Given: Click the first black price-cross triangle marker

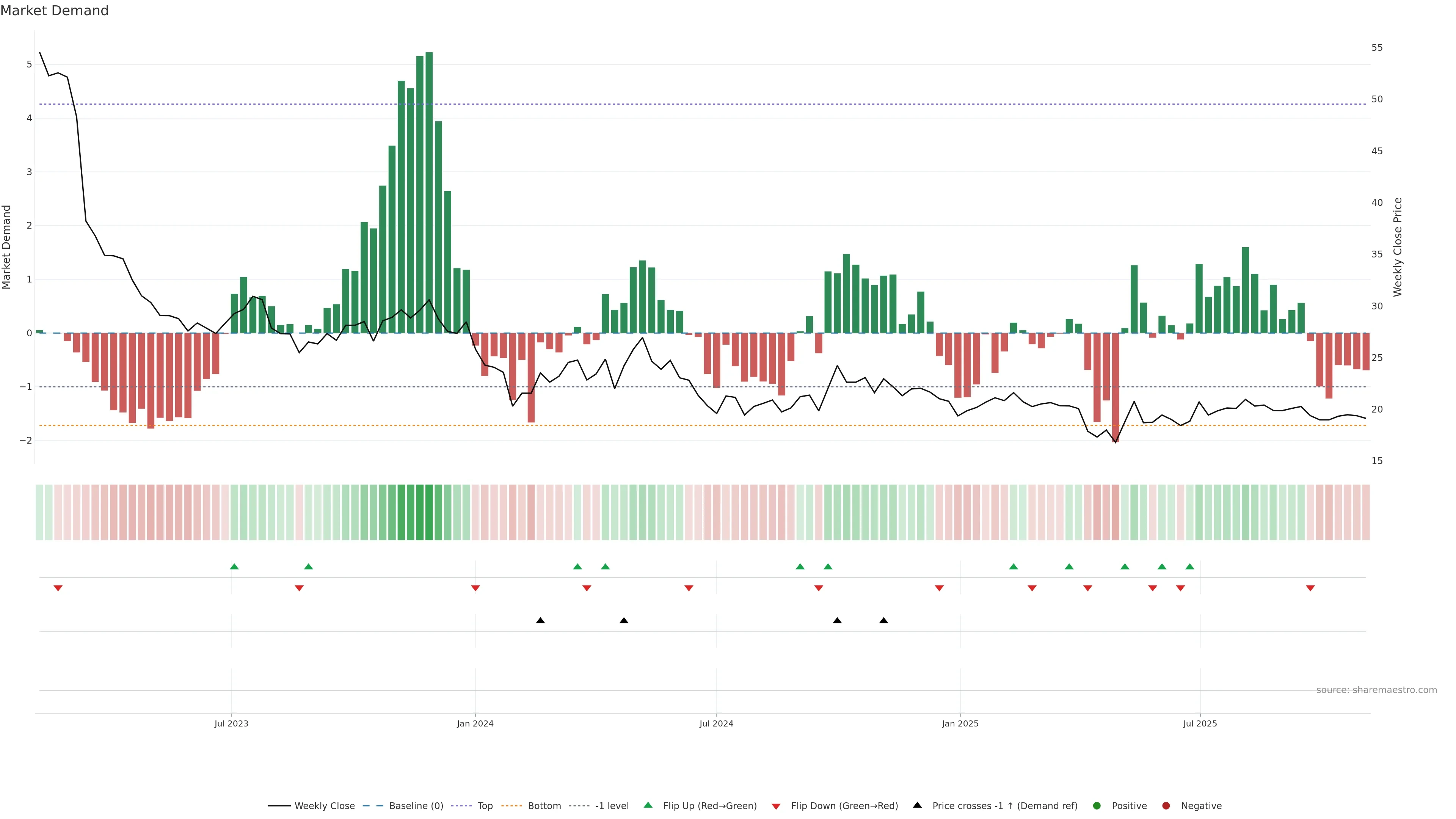Looking at the screenshot, I should (540, 621).
